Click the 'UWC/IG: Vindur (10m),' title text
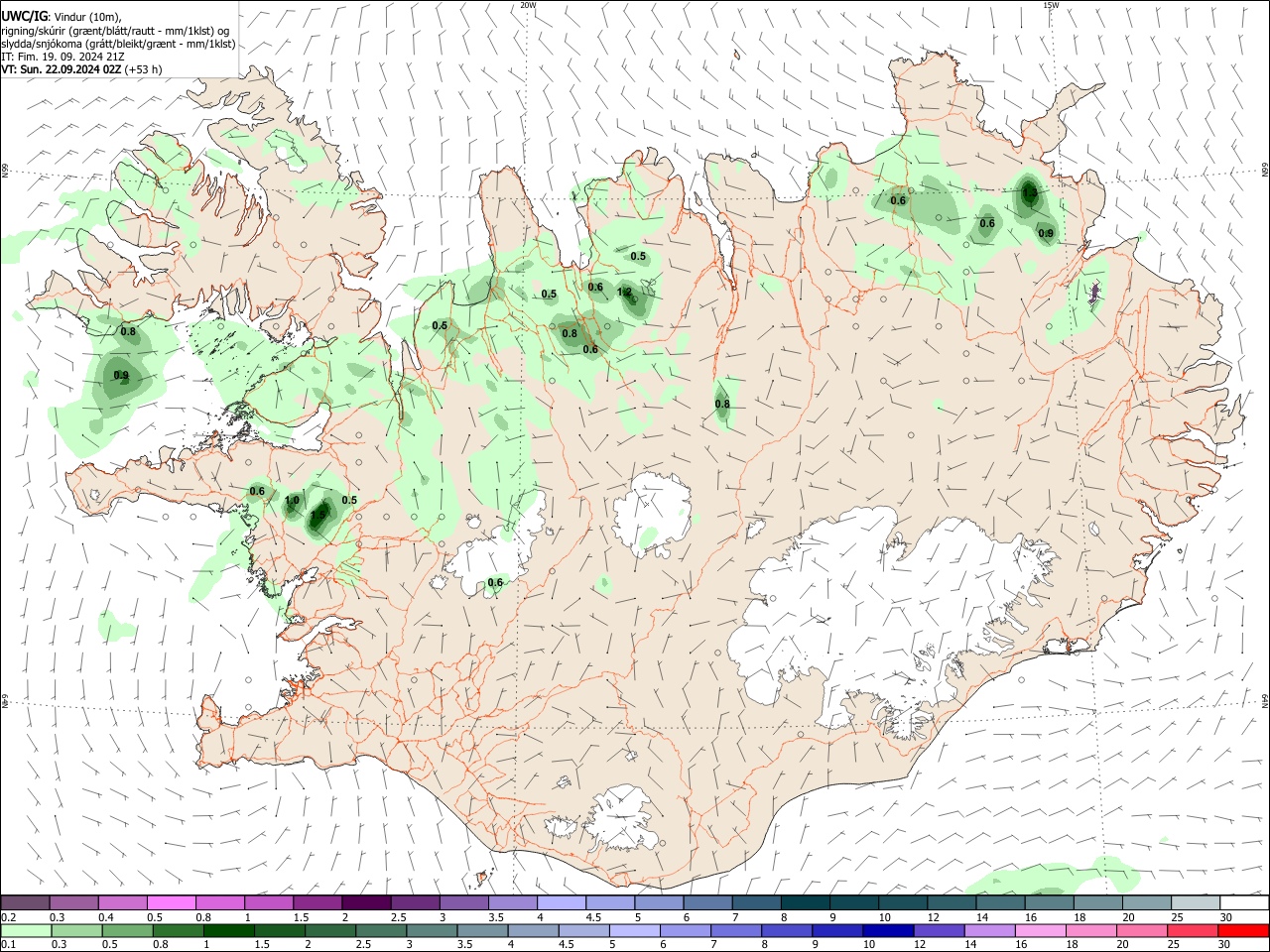The height and width of the screenshot is (952, 1270). (62, 17)
